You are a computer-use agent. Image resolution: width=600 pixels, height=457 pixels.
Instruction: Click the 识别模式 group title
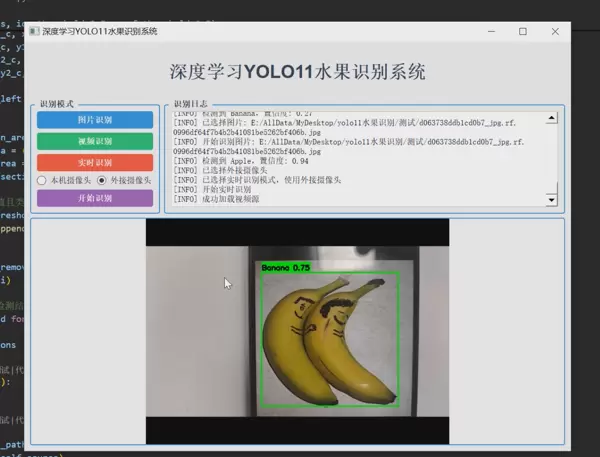point(58,104)
